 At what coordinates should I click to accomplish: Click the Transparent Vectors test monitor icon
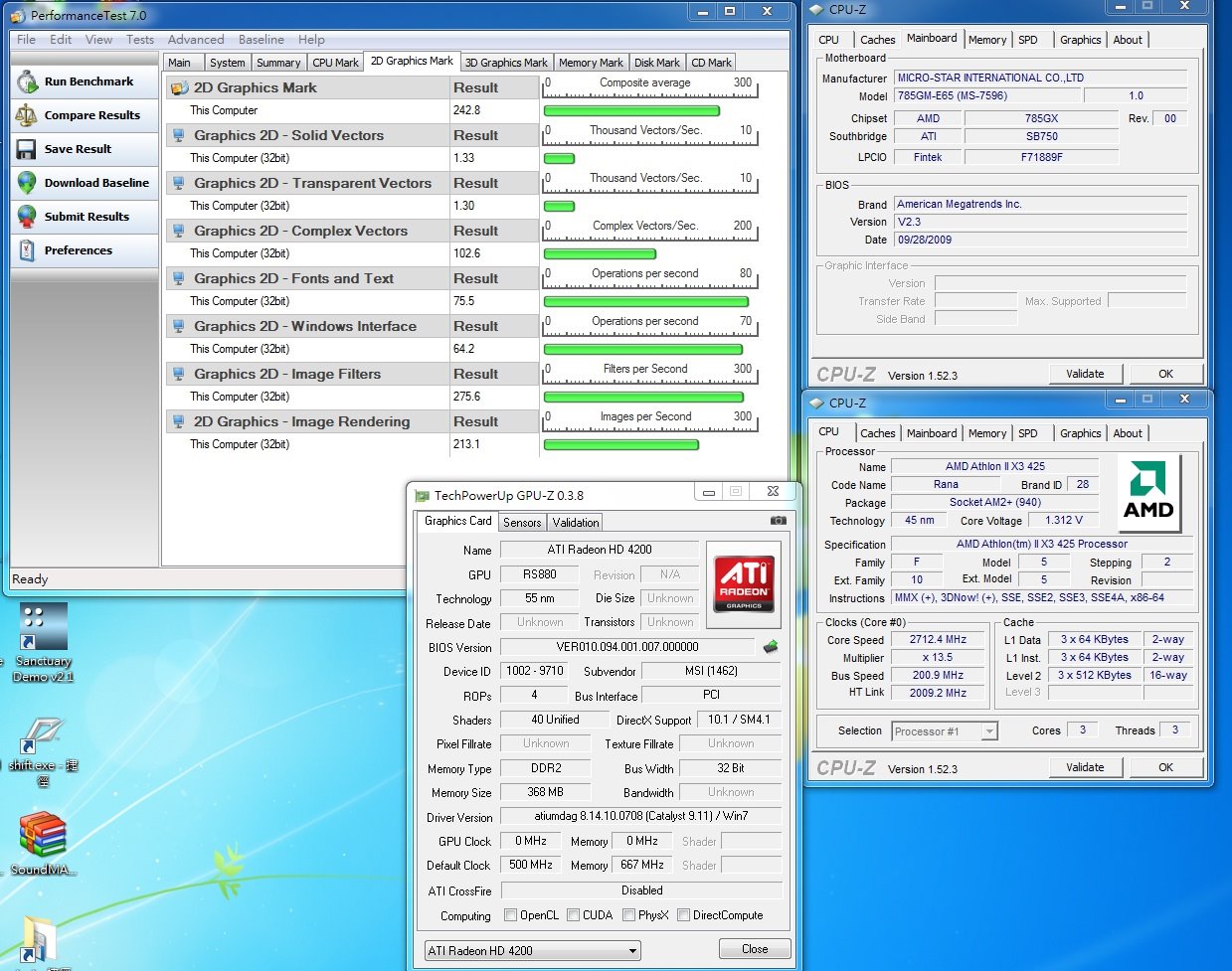(x=179, y=183)
